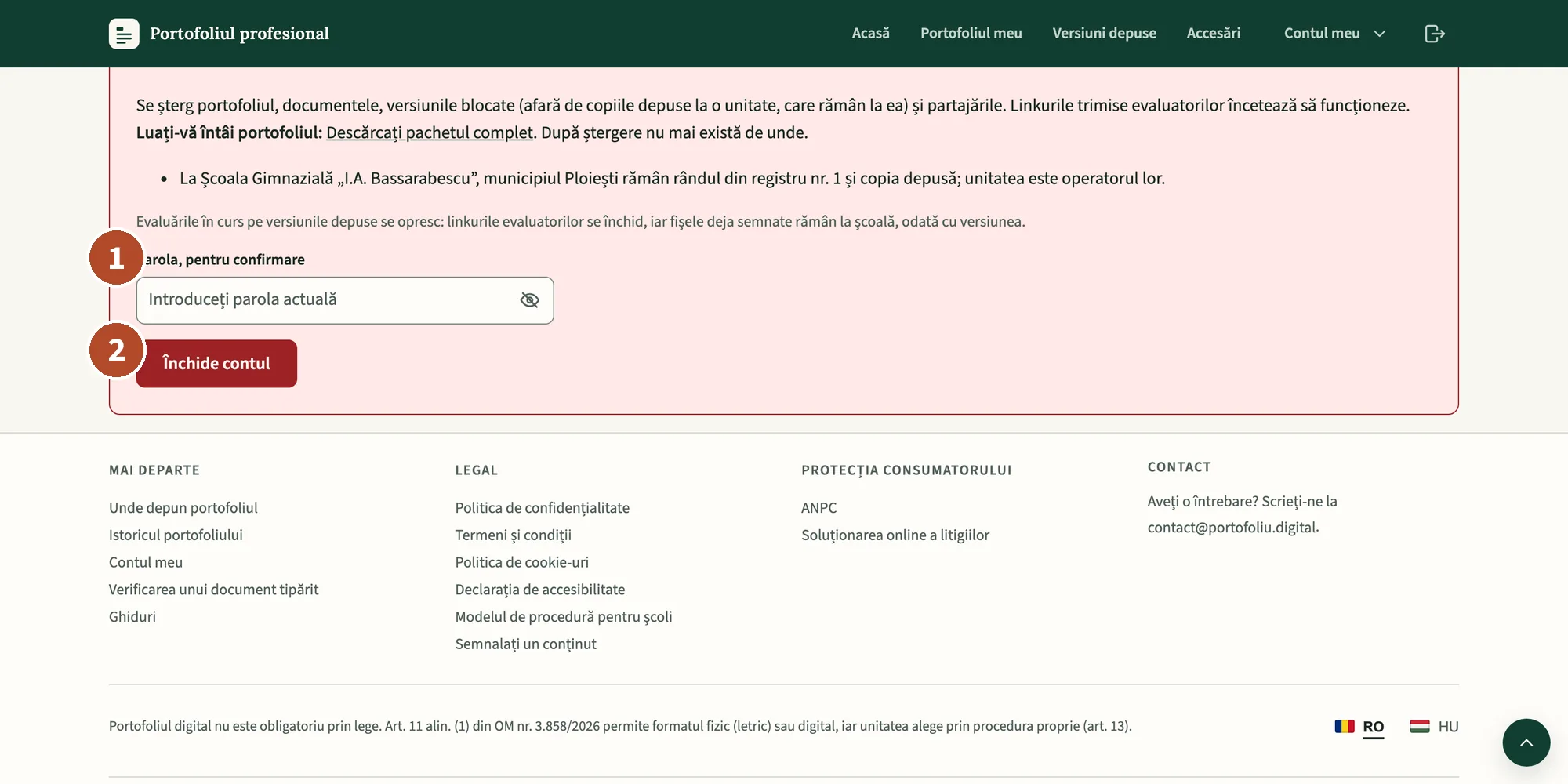Open the Ghiduri footer link
Image resolution: width=1568 pixels, height=784 pixels.
point(132,617)
